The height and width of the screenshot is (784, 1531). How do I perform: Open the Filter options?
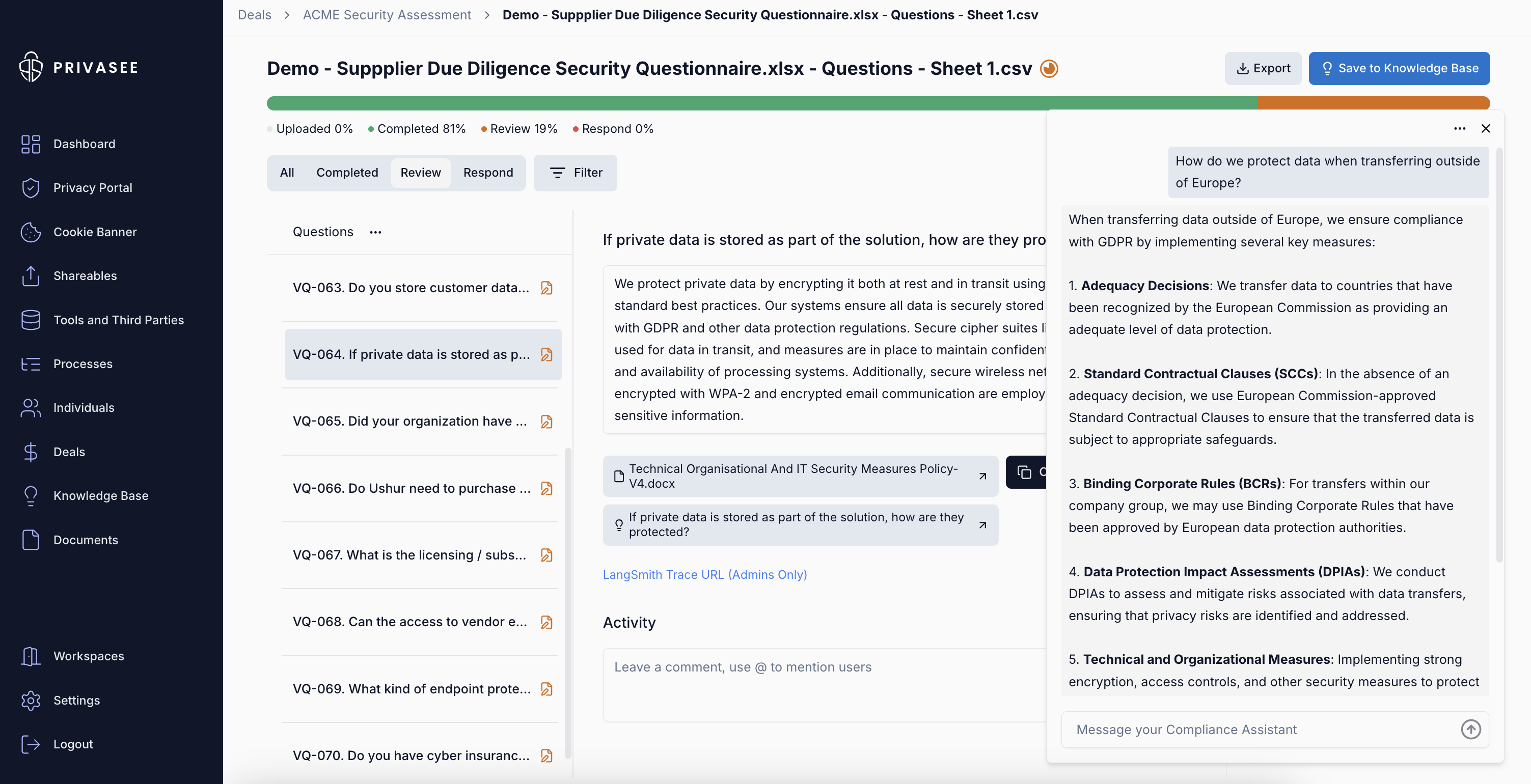click(575, 173)
